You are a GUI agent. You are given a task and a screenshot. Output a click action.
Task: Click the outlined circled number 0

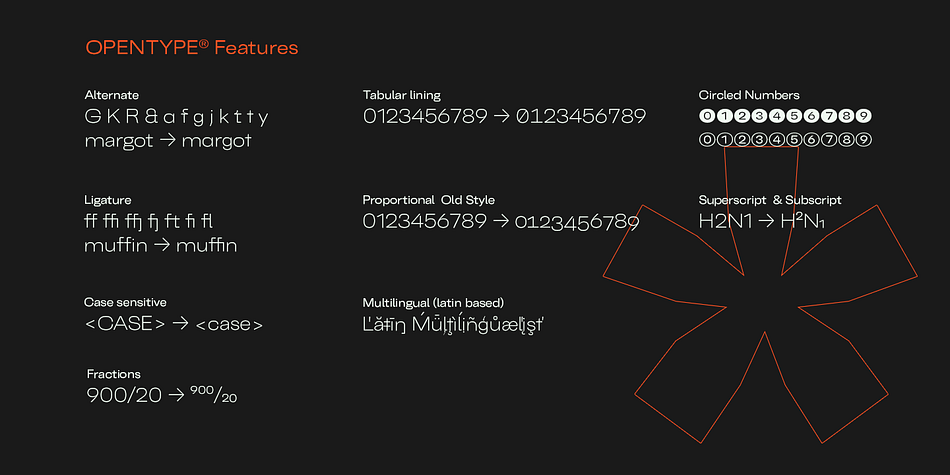tap(706, 140)
